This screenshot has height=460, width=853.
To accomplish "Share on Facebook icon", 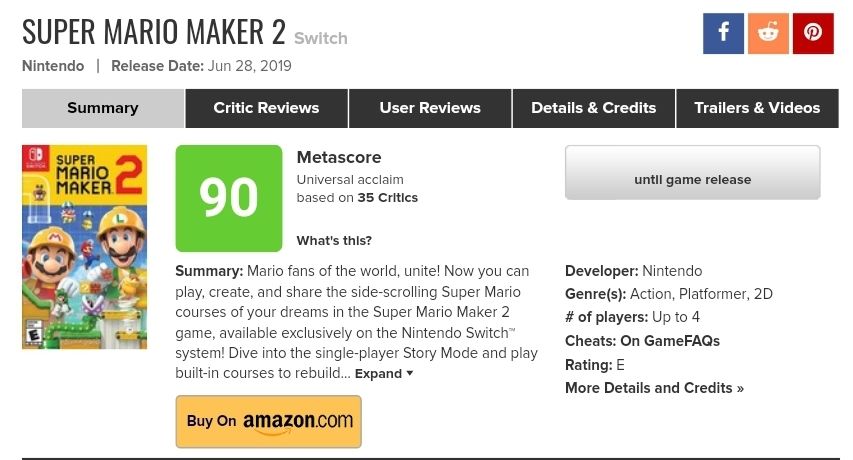I will (723, 33).
